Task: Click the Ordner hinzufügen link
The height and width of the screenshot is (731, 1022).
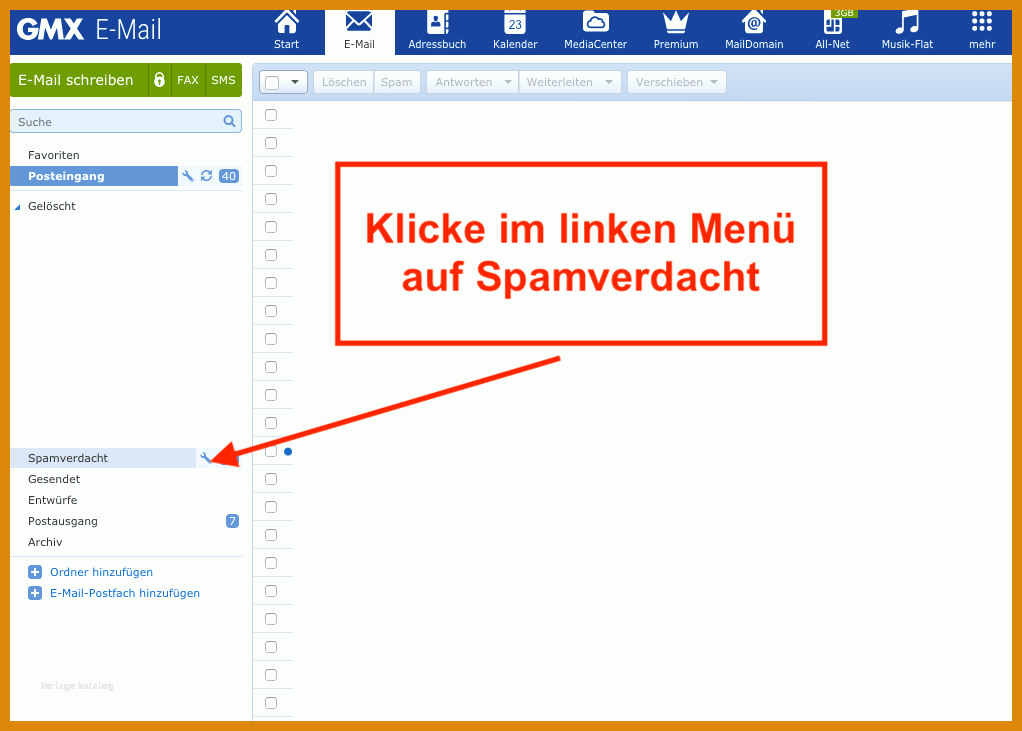Action: tap(102, 572)
